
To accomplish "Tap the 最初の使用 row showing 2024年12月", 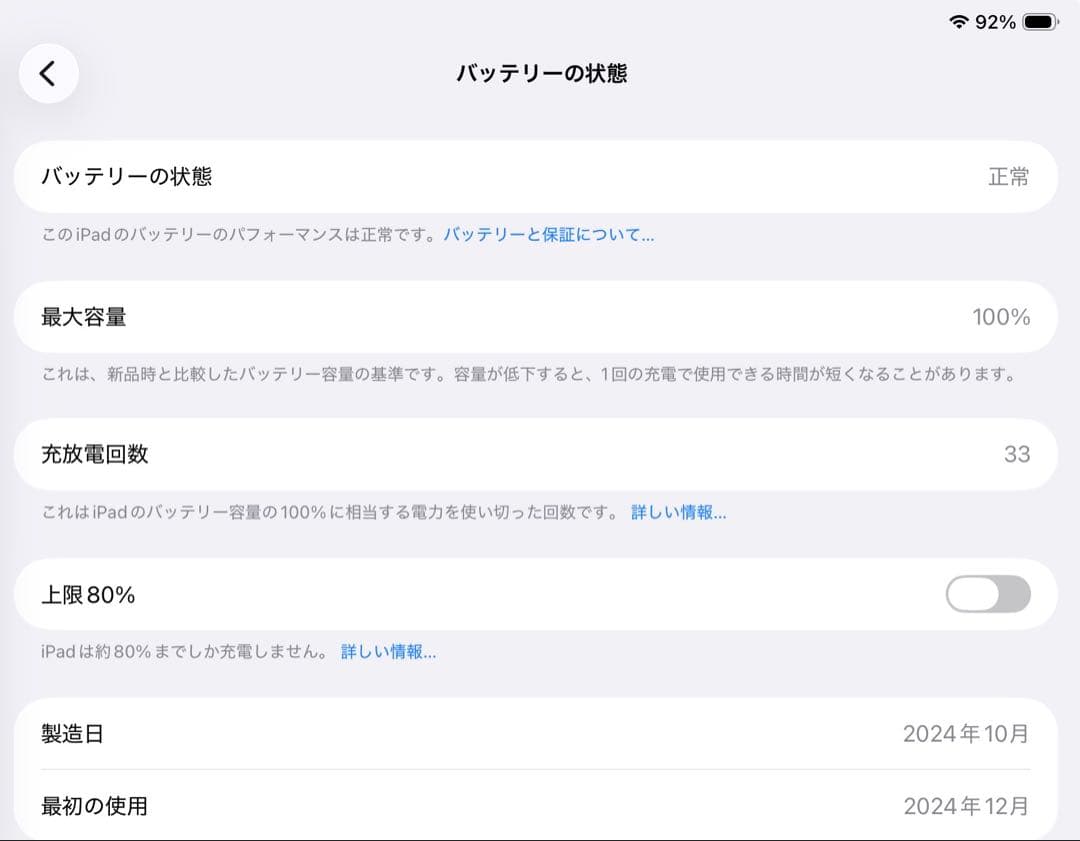I will [x=540, y=806].
